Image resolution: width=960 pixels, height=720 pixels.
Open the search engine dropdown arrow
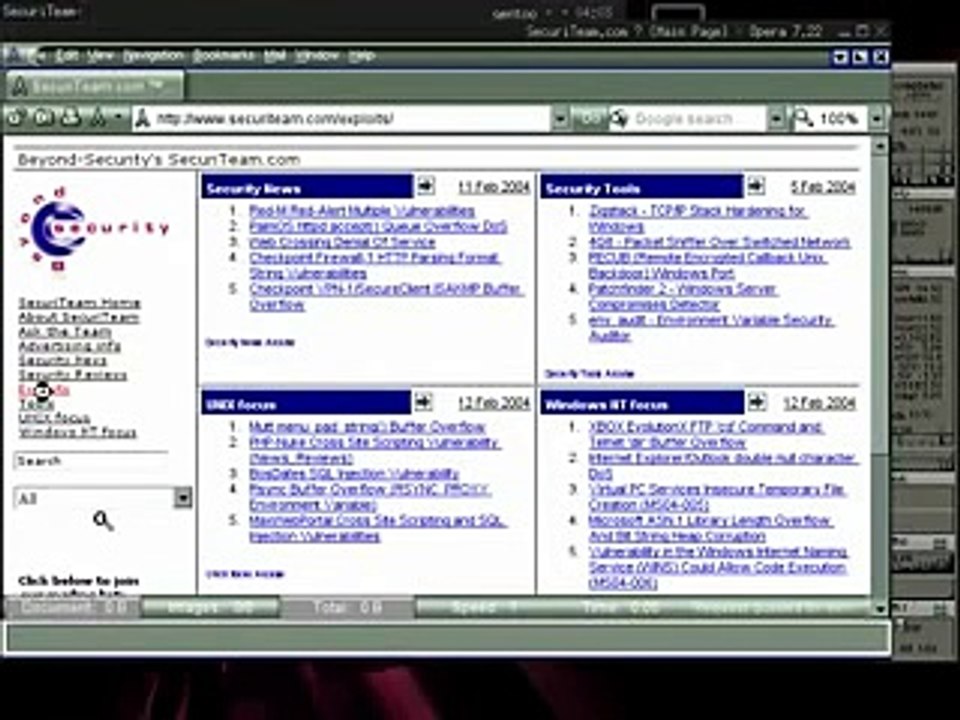pyautogui.click(x=776, y=118)
